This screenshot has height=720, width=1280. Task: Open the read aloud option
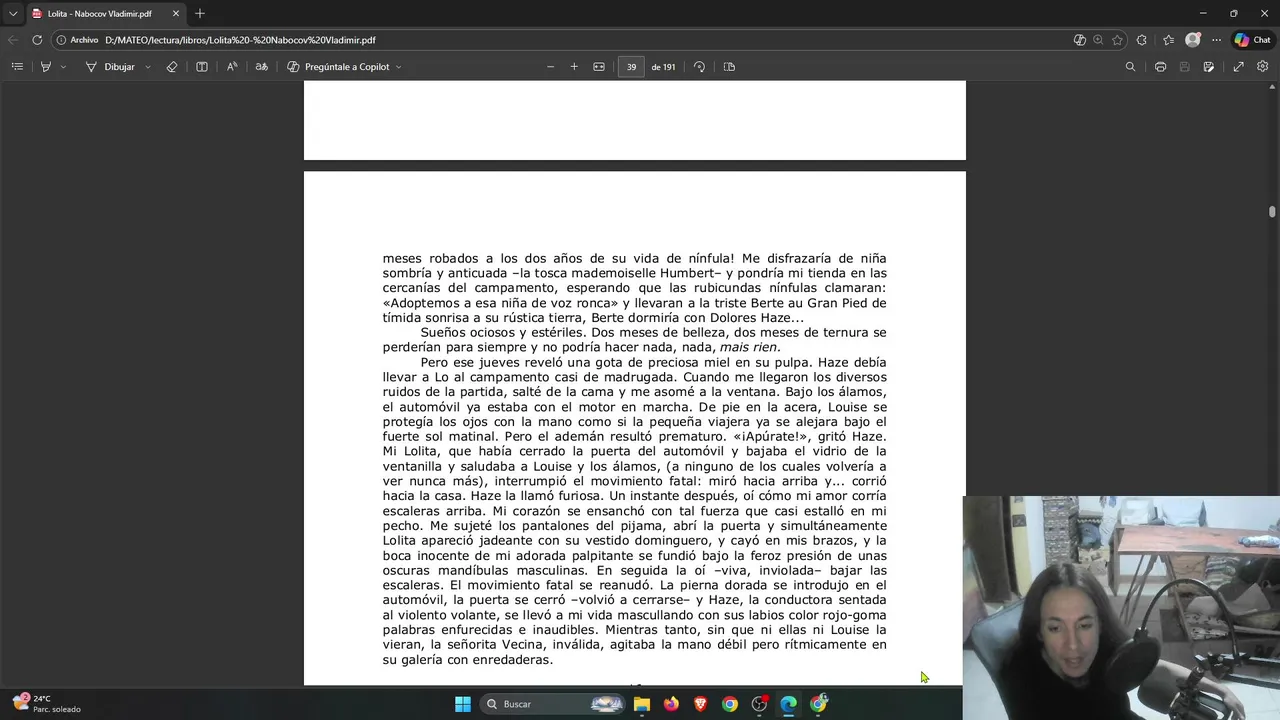232,67
